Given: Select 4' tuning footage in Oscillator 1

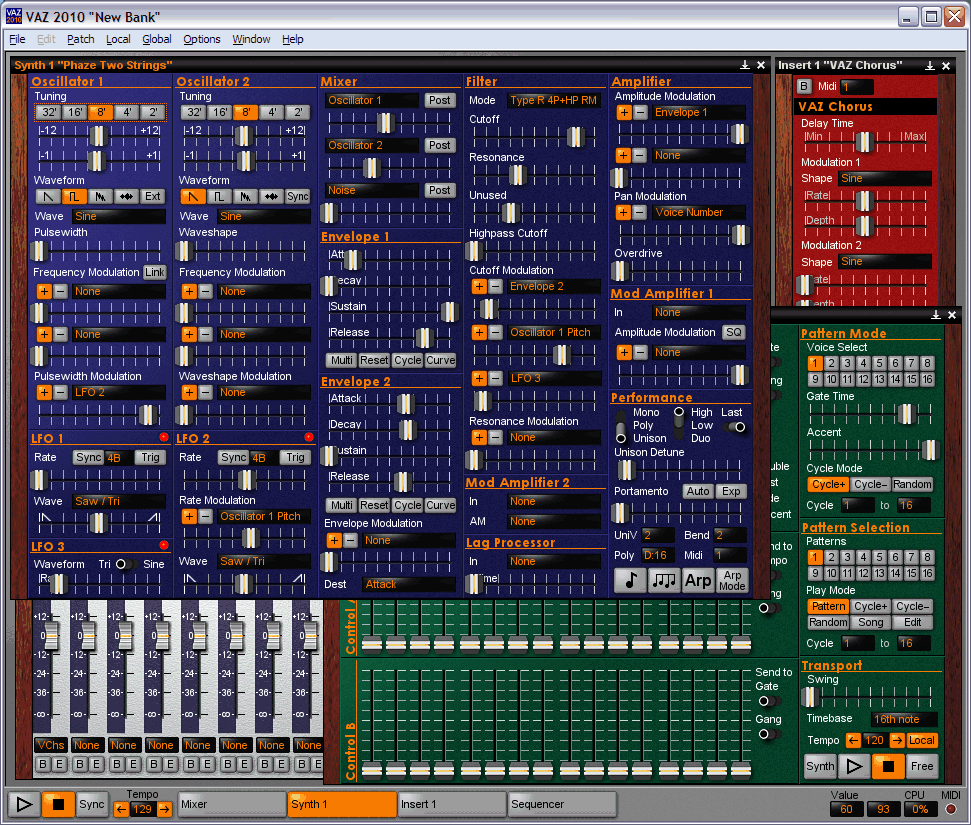Looking at the screenshot, I should 126,112.
